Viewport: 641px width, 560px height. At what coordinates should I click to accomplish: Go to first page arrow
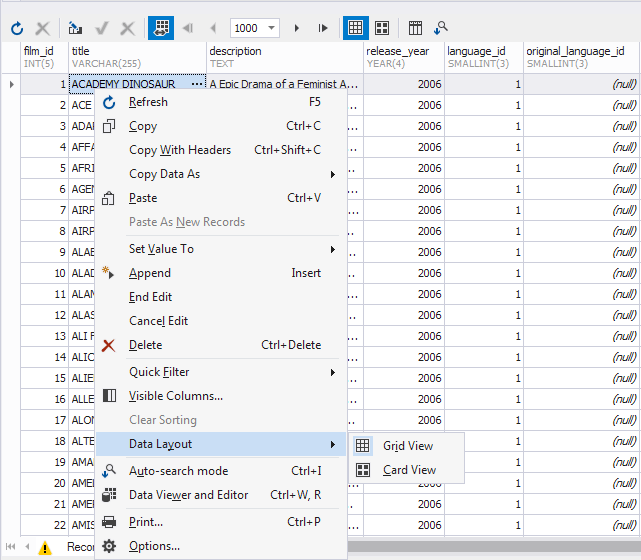[188, 28]
